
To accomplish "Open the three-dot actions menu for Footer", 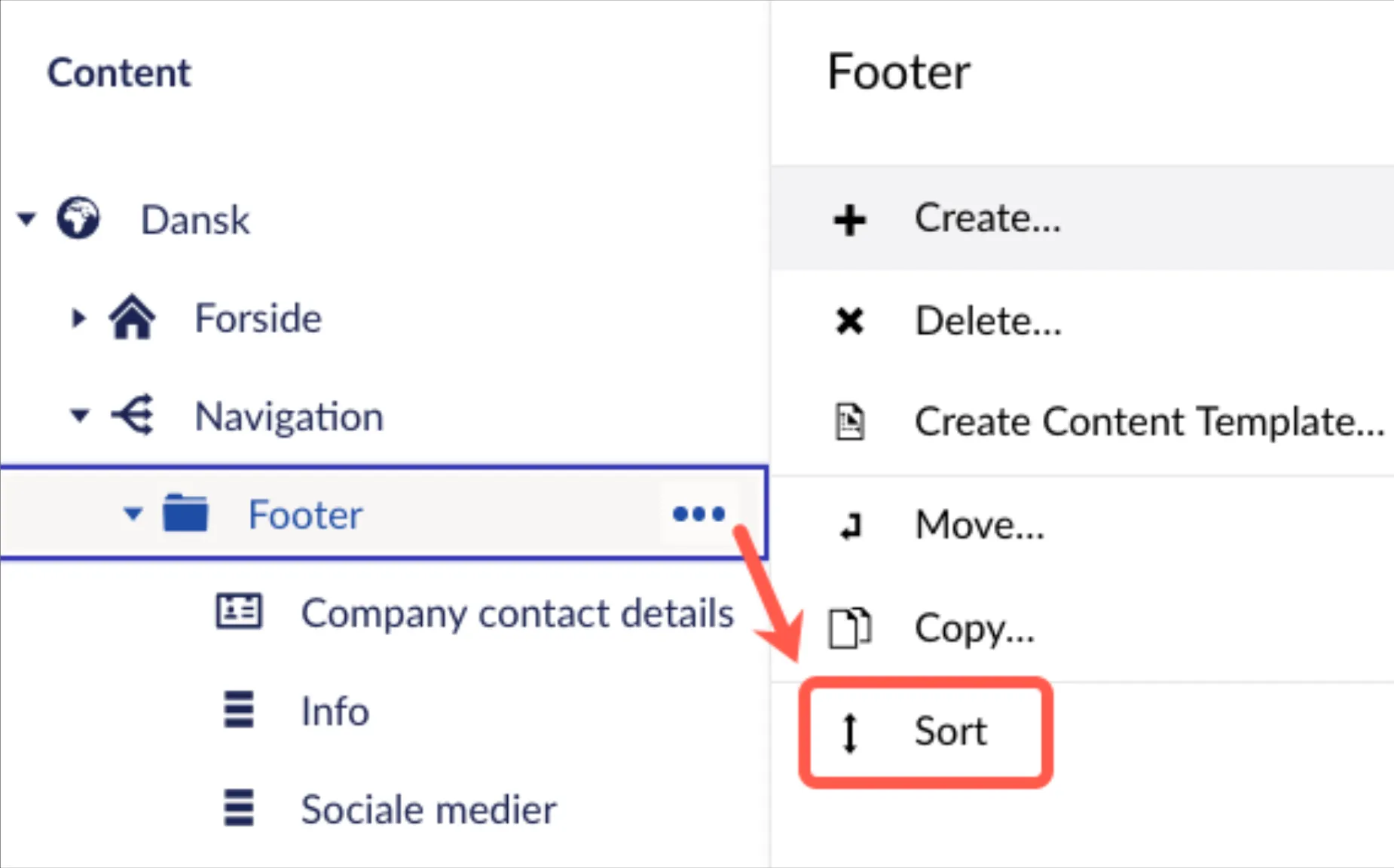I will pos(699,514).
